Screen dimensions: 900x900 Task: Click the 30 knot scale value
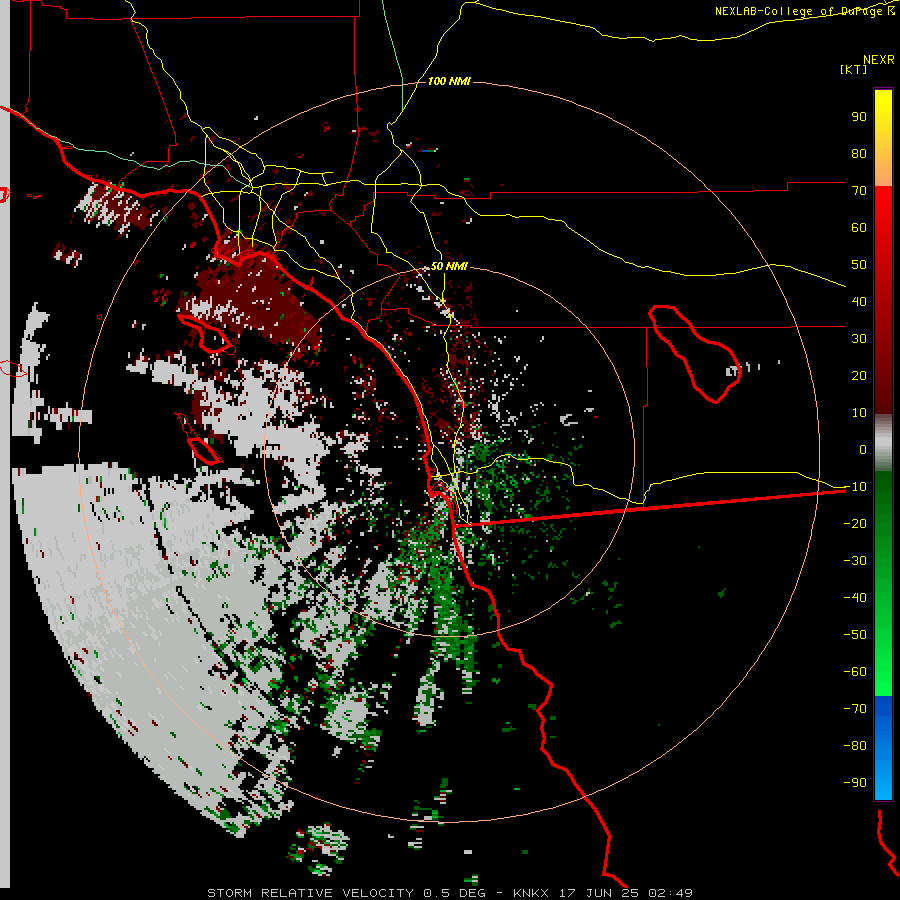859,339
